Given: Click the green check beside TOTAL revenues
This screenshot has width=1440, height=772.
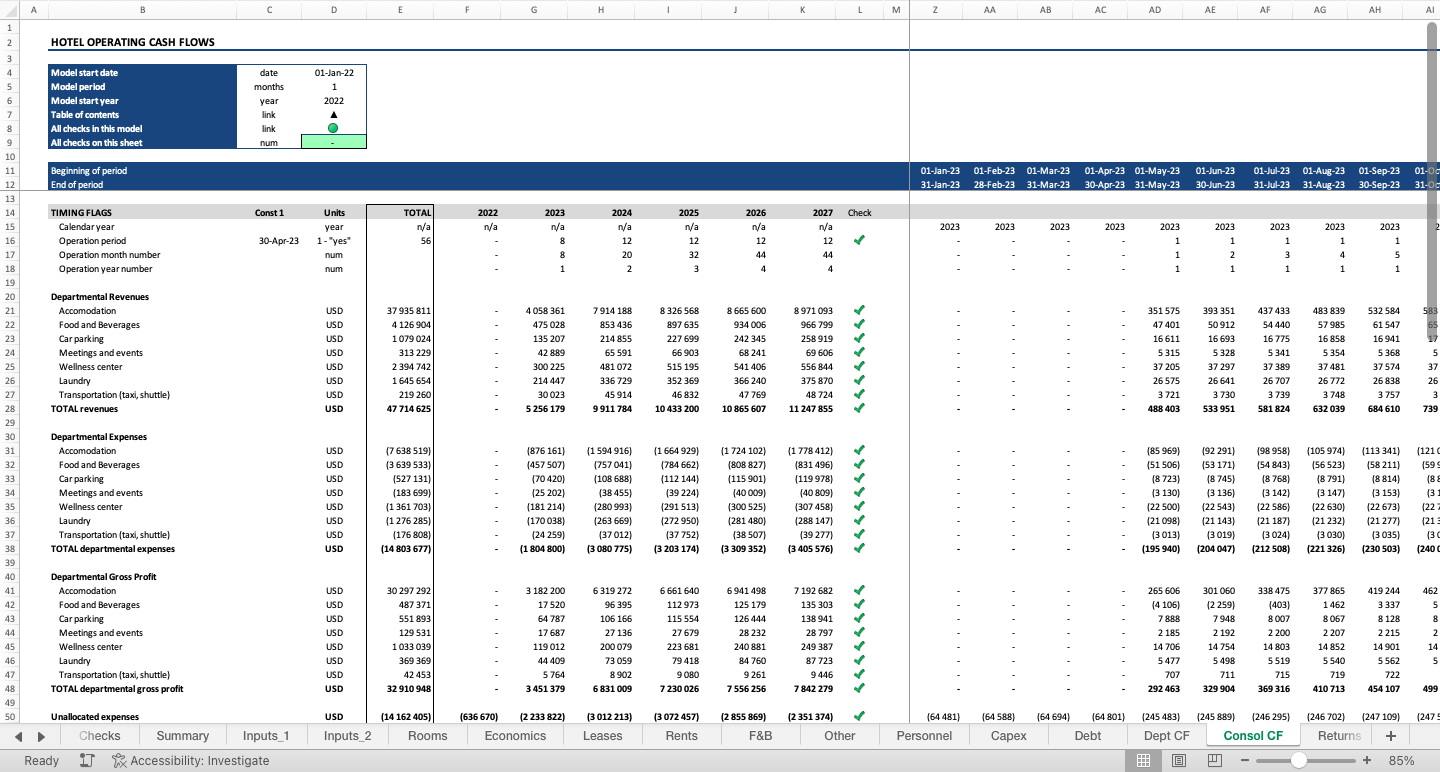Looking at the screenshot, I should click(x=859, y=408).
